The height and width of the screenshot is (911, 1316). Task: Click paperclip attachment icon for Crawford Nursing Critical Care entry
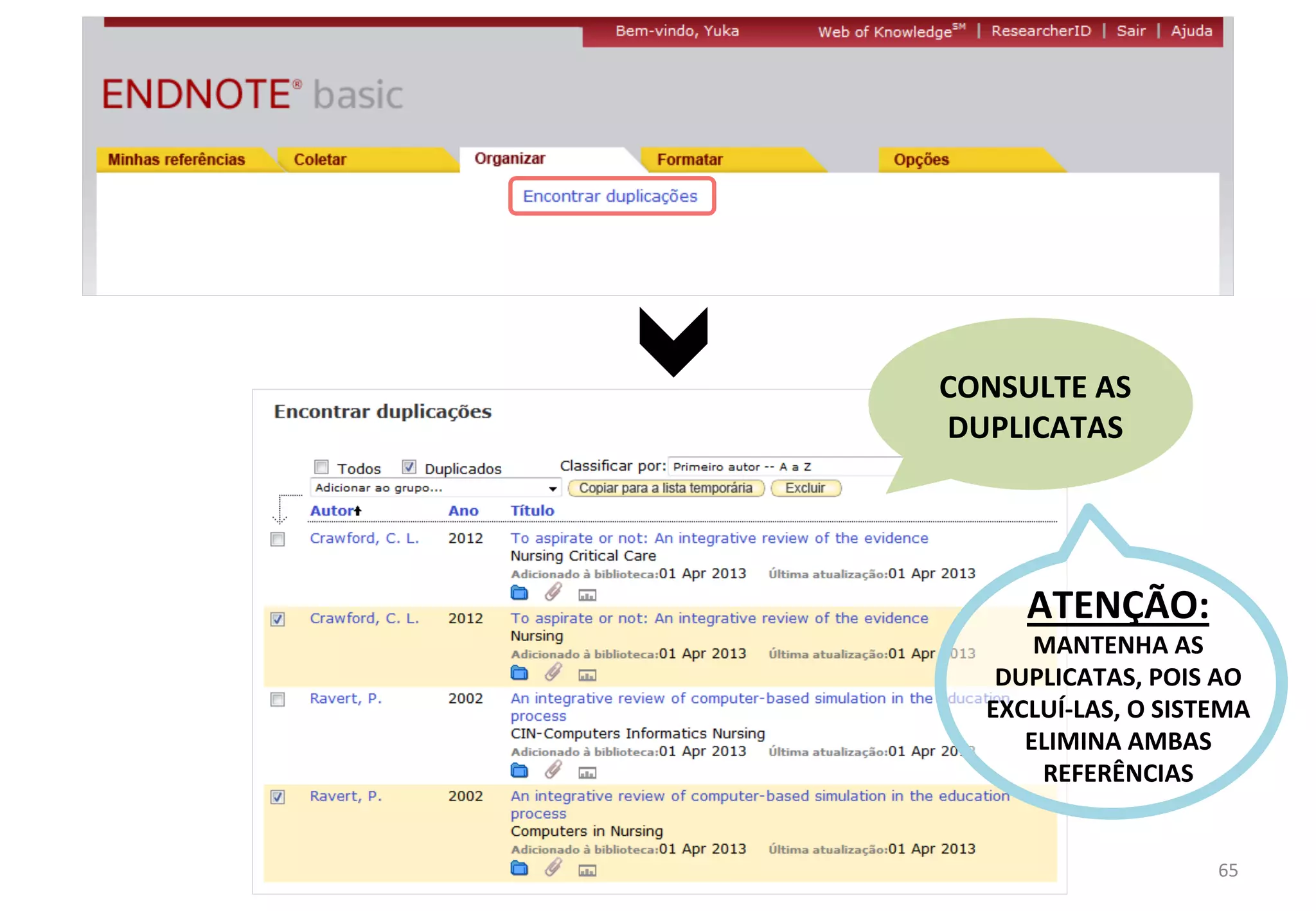pyautogui.click(x=553, y=592)
